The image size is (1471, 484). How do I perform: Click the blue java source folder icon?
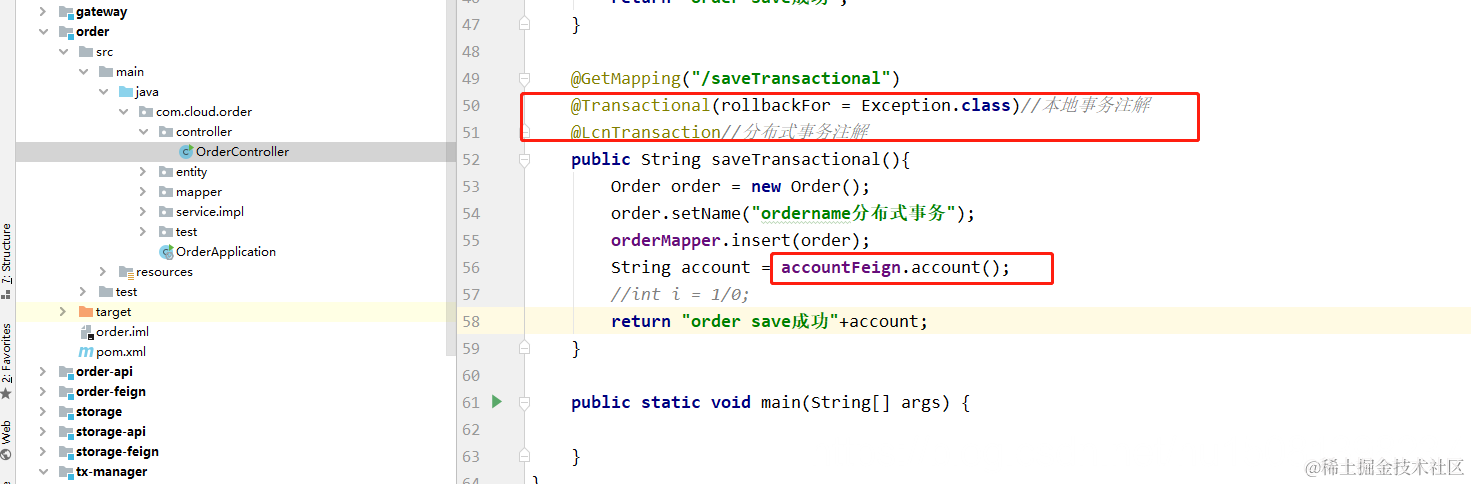(126, 92)
